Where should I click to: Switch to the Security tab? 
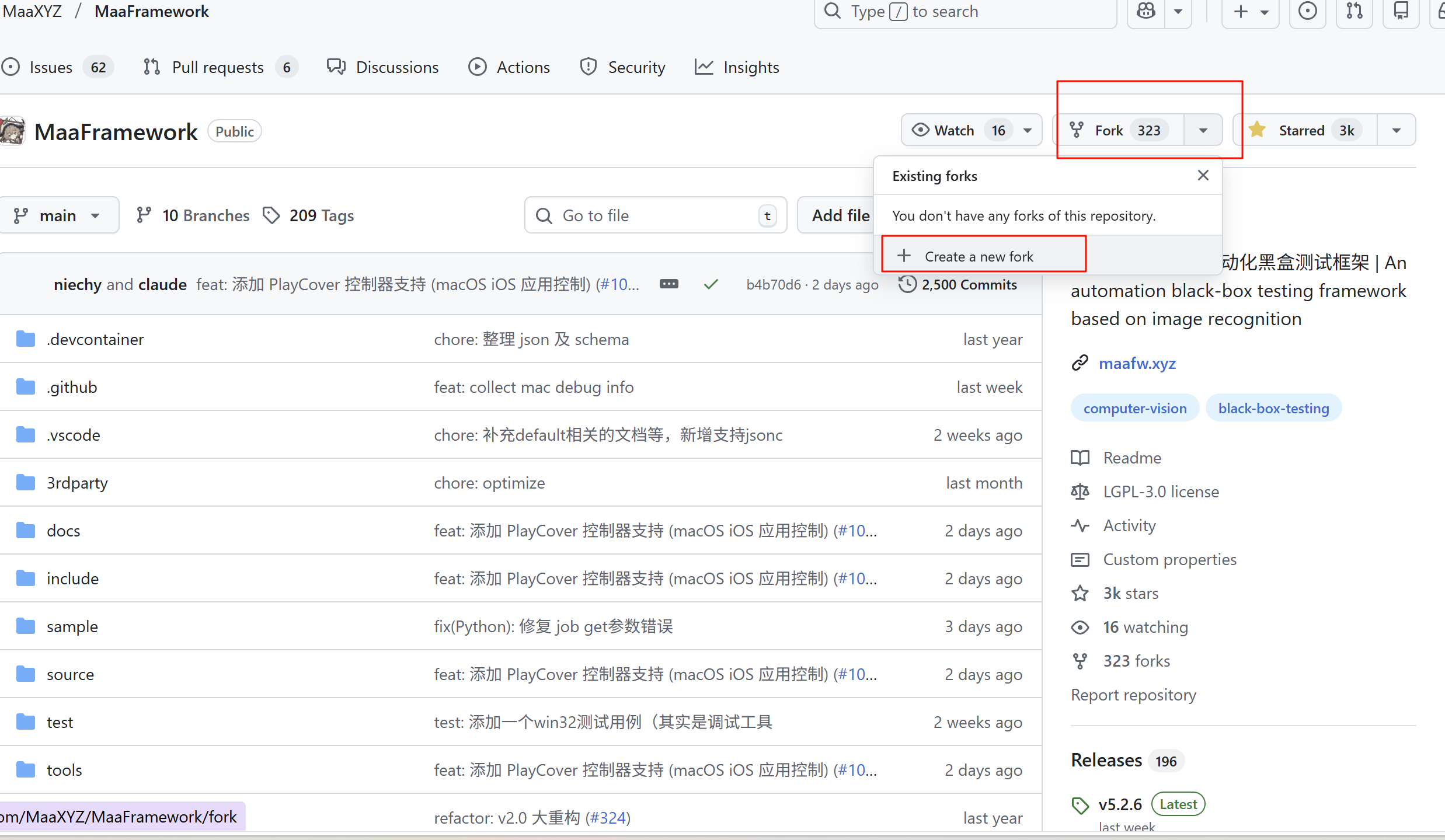[x=622, y=67]
